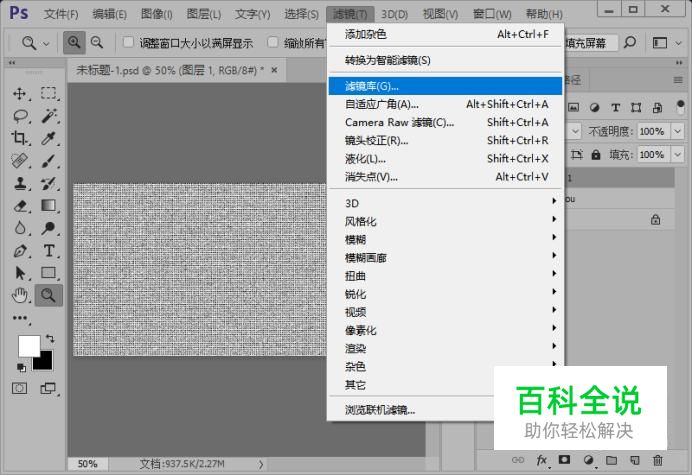Create a new layer icon
The height and width of the screenshot is (475, 692).
634,460
